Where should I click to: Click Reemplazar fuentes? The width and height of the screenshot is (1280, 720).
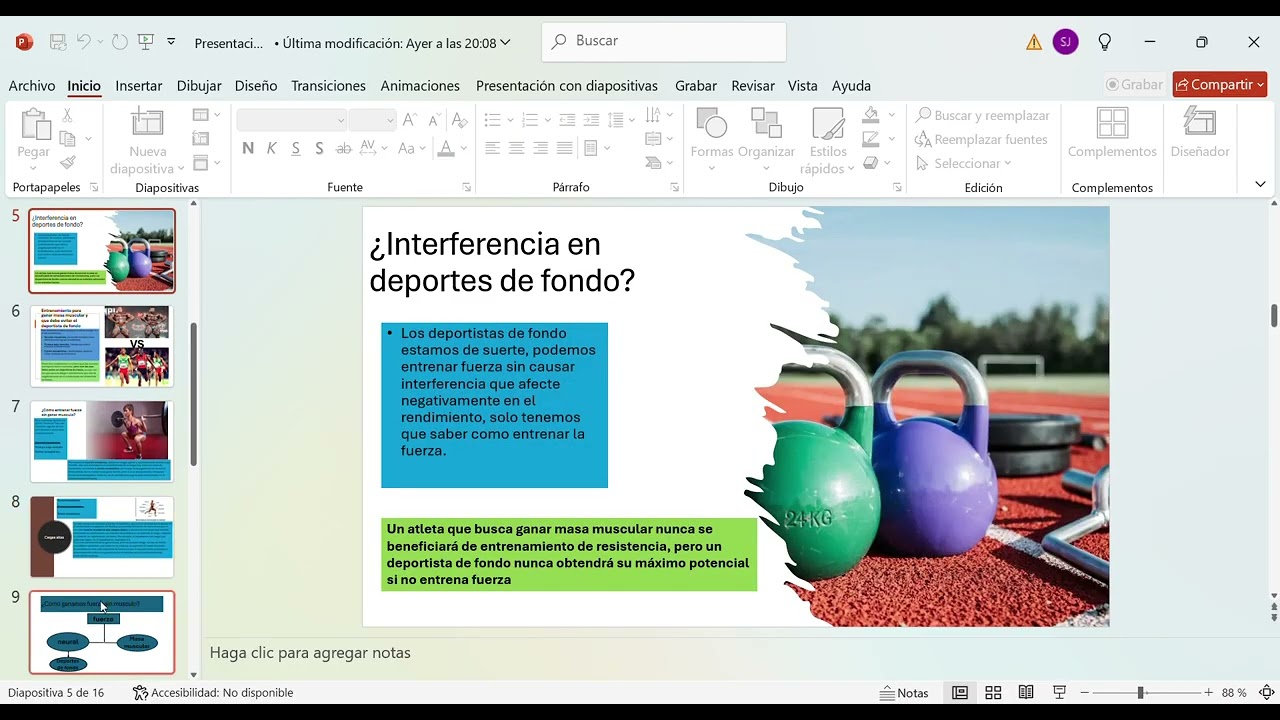pos(981,139)
